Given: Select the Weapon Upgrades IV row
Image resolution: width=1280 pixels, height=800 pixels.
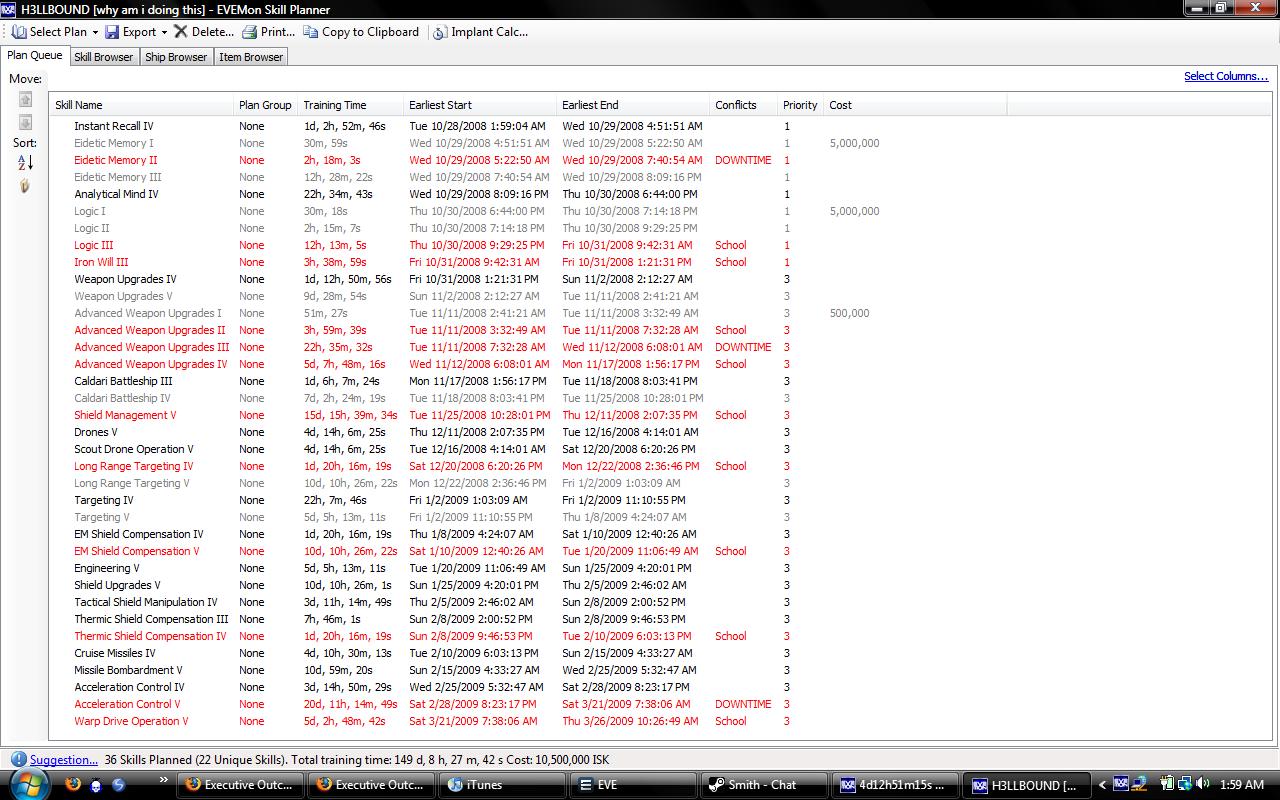Looking at the screenshot, I should pyautogui.click(x=529, y=279).
